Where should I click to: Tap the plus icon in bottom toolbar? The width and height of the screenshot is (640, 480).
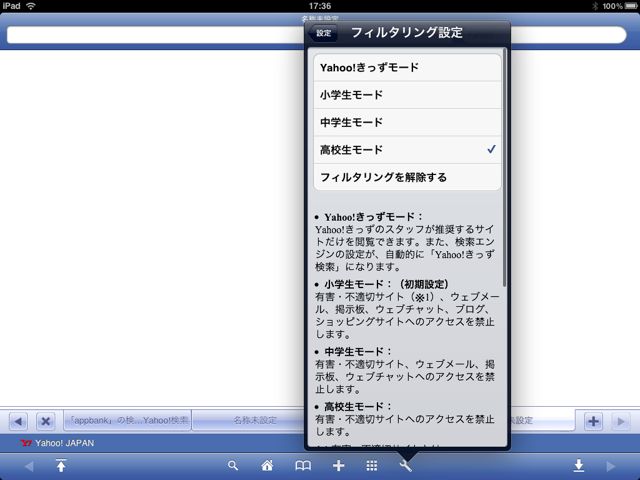click(338, 465)
